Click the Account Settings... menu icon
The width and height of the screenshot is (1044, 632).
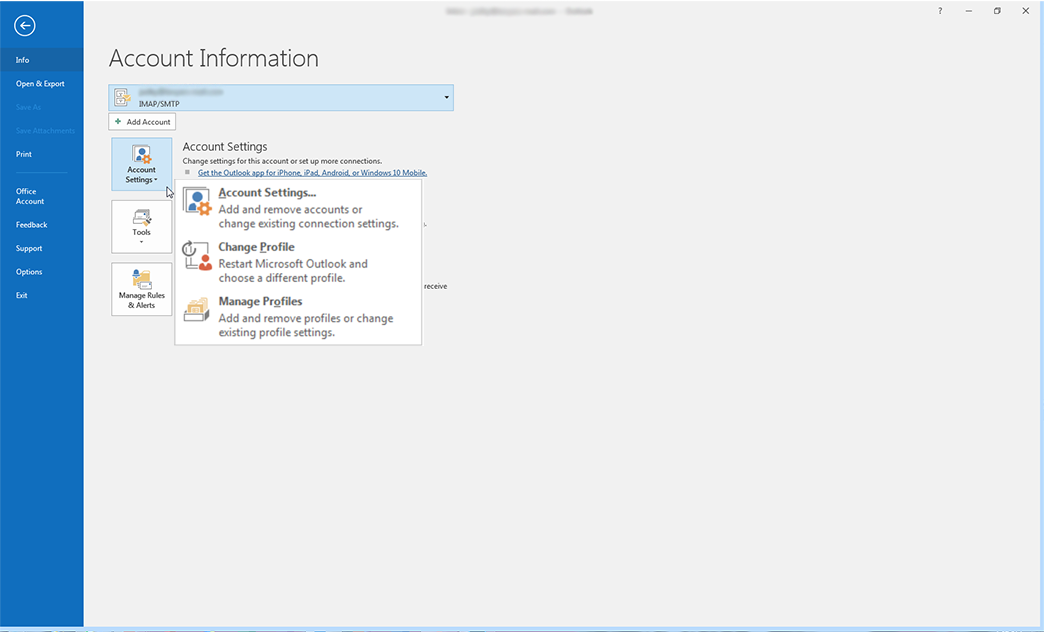pyautogui.click(x=198, y=201)
